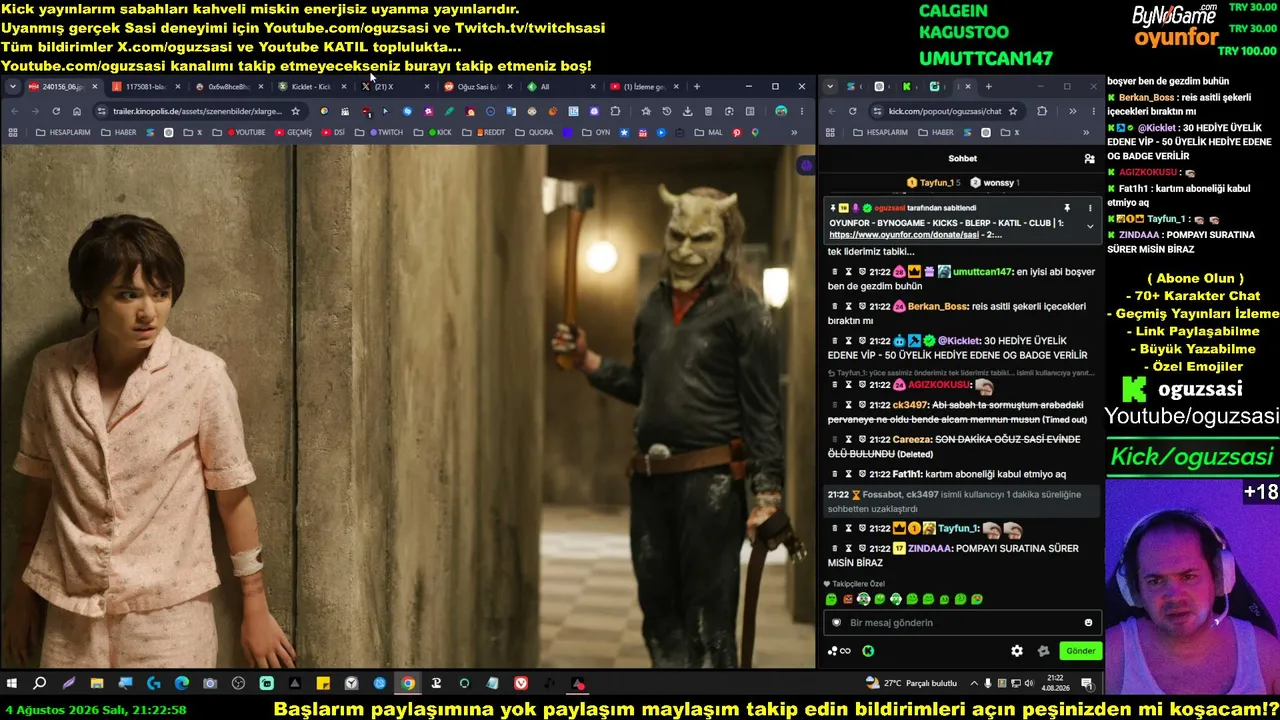Open the Windows Start menu
Image resolution: width=1280 pixels, height=720 pixels.
(x=12, y=684)
